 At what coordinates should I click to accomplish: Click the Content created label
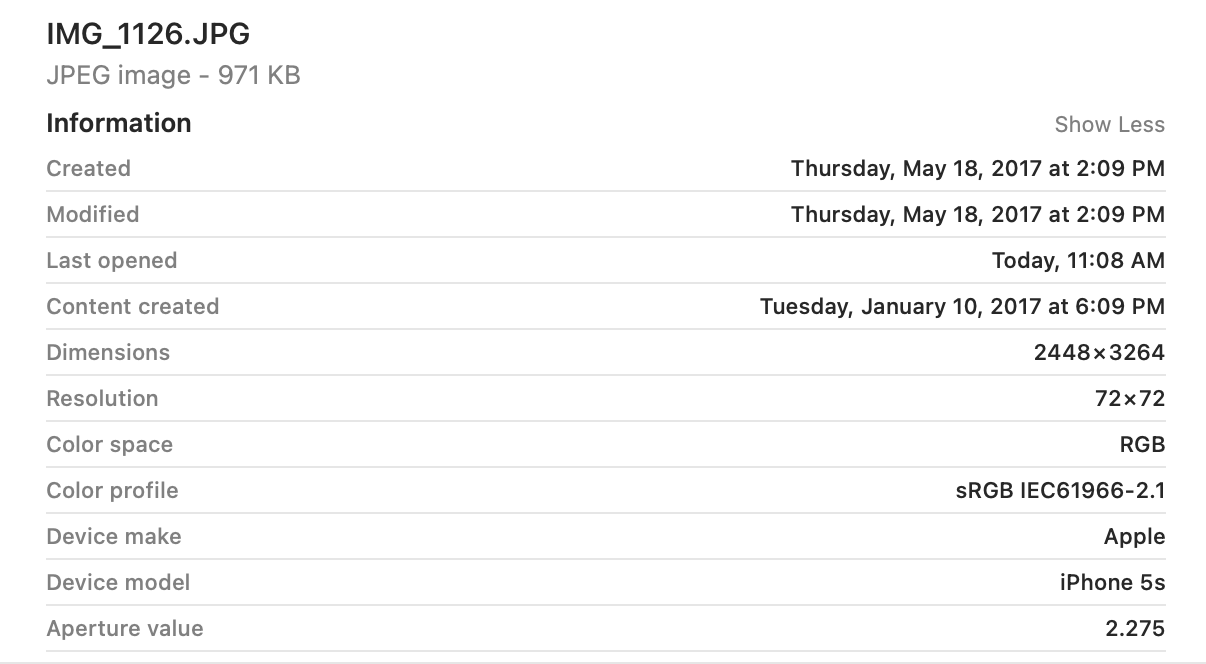(x=133, y=306)
